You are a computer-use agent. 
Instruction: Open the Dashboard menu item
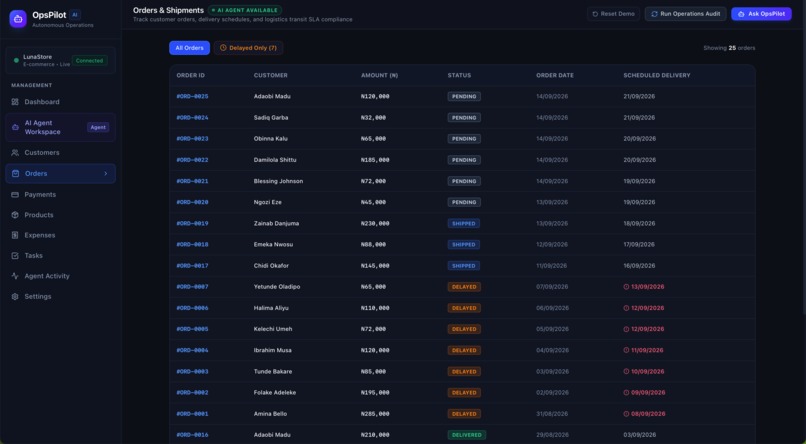pyautogui.click(x=60, y=102)
